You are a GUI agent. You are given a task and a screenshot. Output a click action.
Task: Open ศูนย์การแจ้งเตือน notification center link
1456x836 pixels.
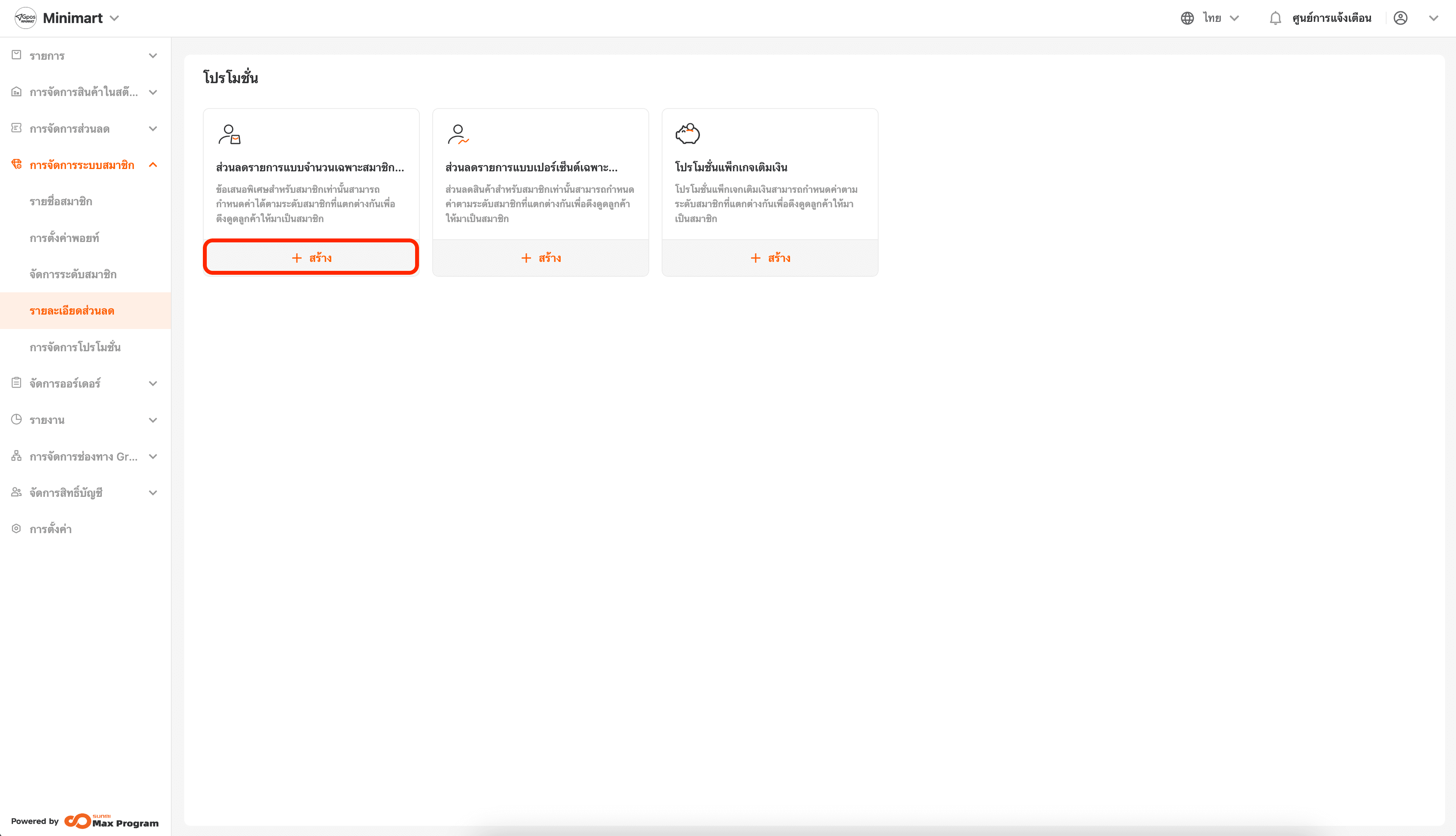tap(1332, 18)
